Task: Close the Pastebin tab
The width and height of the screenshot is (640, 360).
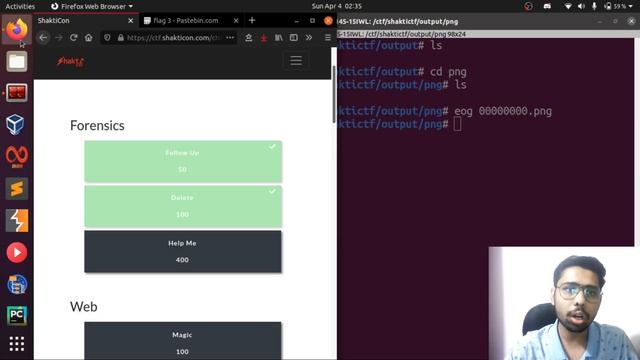Action: pos(236,20)
